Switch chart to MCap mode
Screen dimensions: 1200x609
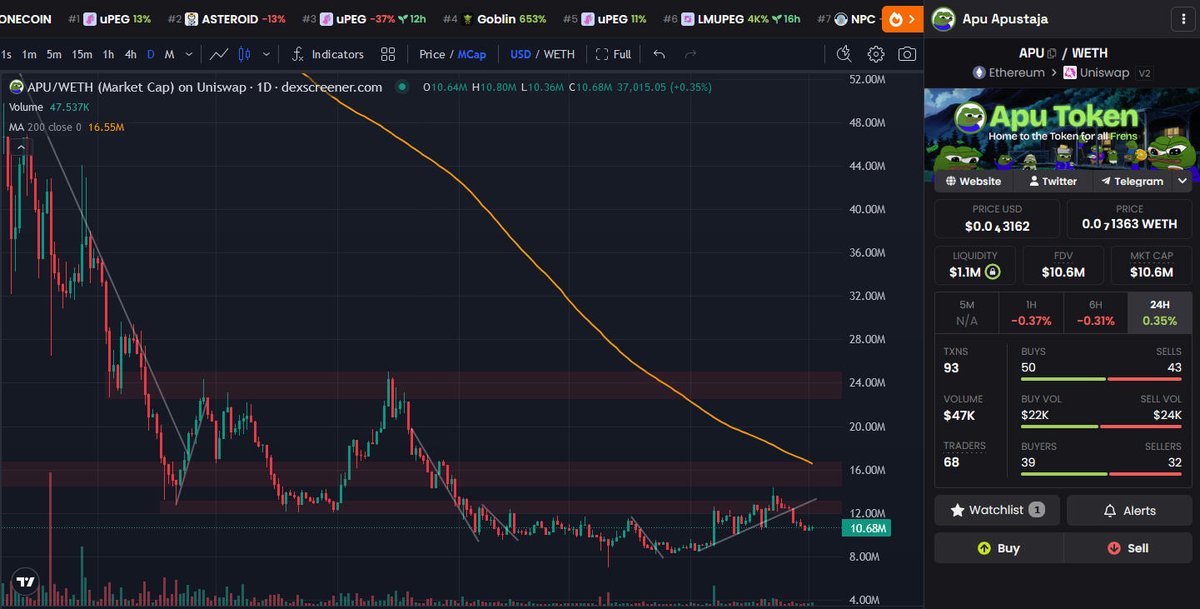pos(472,54)
